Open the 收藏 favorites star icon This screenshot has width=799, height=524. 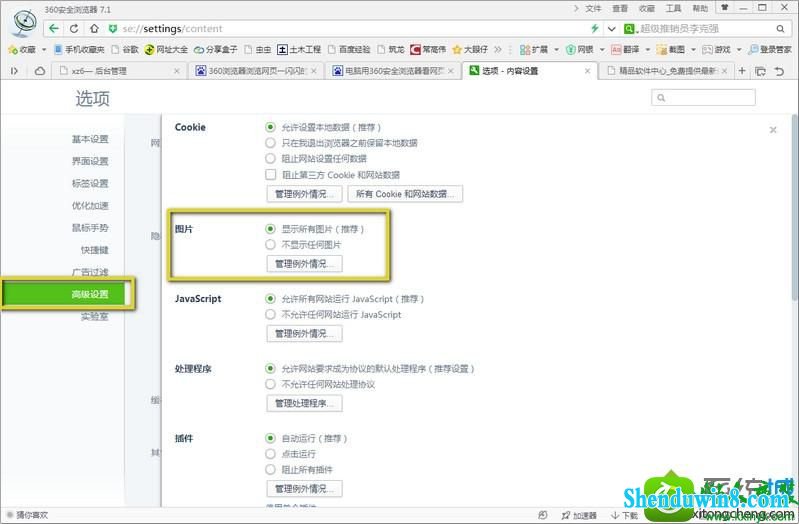click(13, 49)
